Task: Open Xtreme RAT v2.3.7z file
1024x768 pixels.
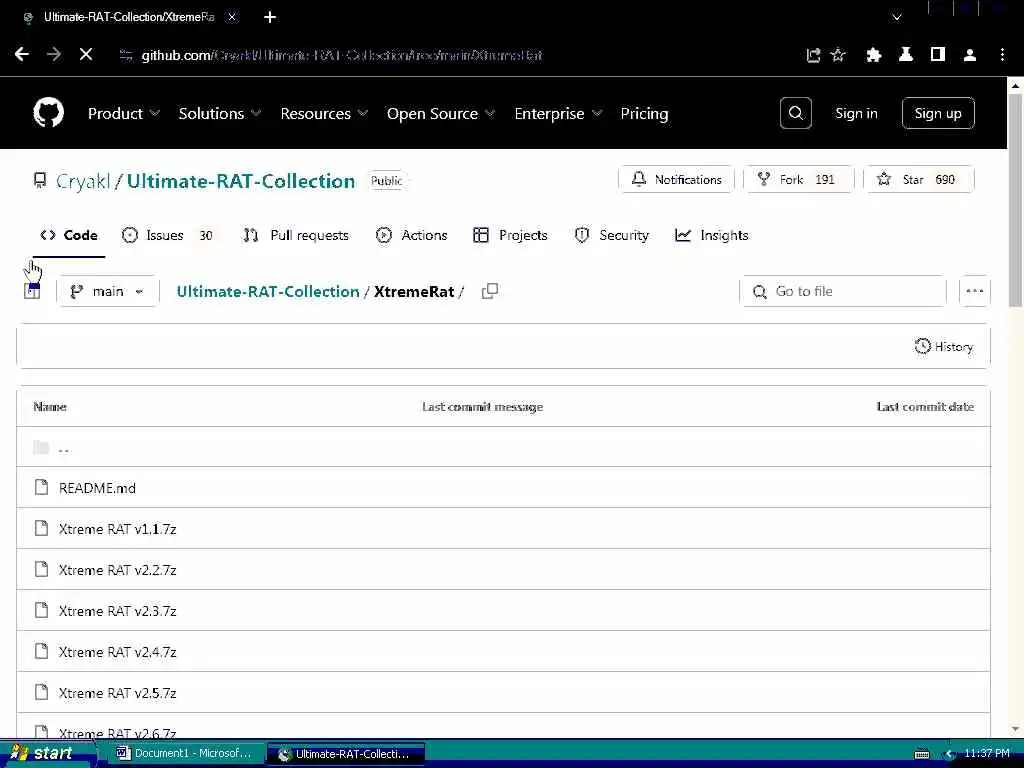Action: tap(118, 611)
